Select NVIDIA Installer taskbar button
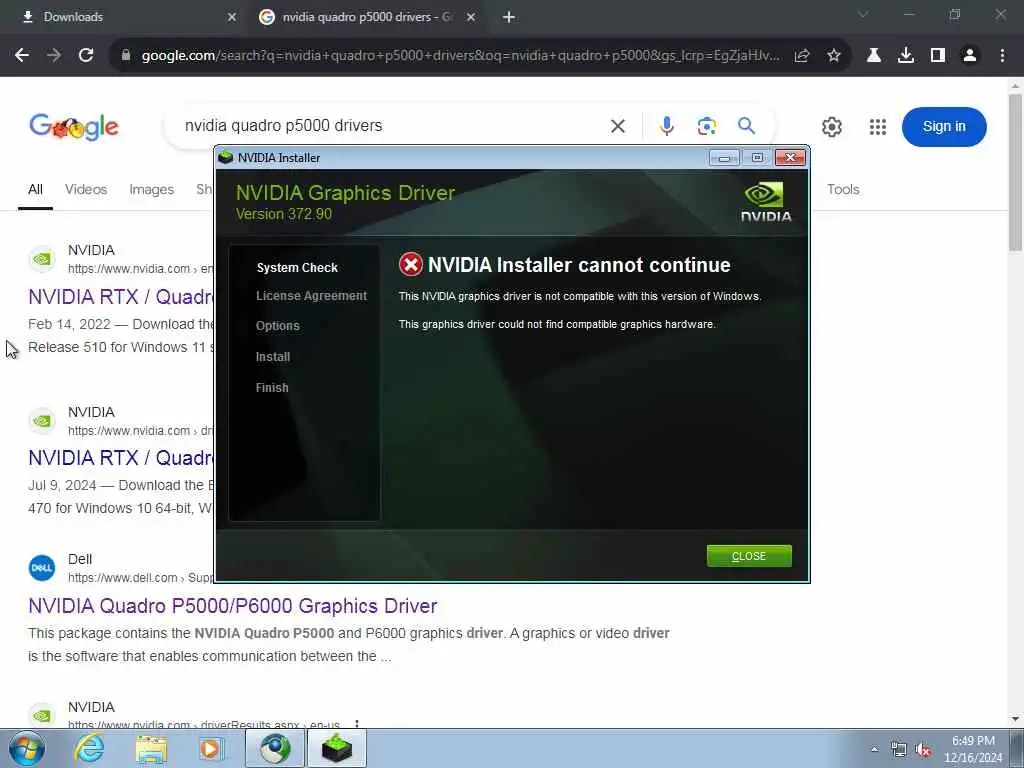 pyautogui.click(x=336, y=748)
